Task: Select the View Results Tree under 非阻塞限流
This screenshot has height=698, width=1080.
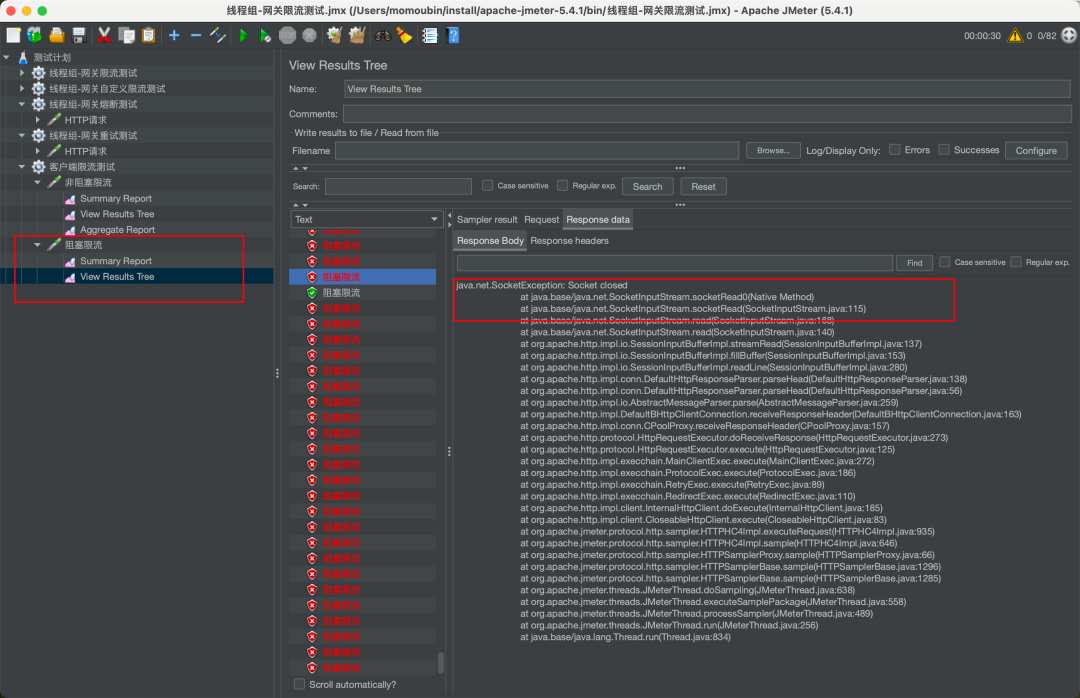Action: (x=117, y=214)
